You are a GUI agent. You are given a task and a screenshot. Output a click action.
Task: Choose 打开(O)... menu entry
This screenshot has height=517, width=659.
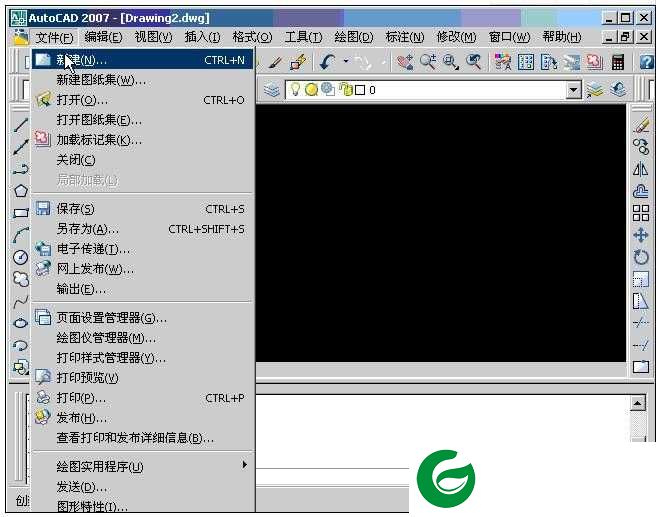[x=143, y=100]
